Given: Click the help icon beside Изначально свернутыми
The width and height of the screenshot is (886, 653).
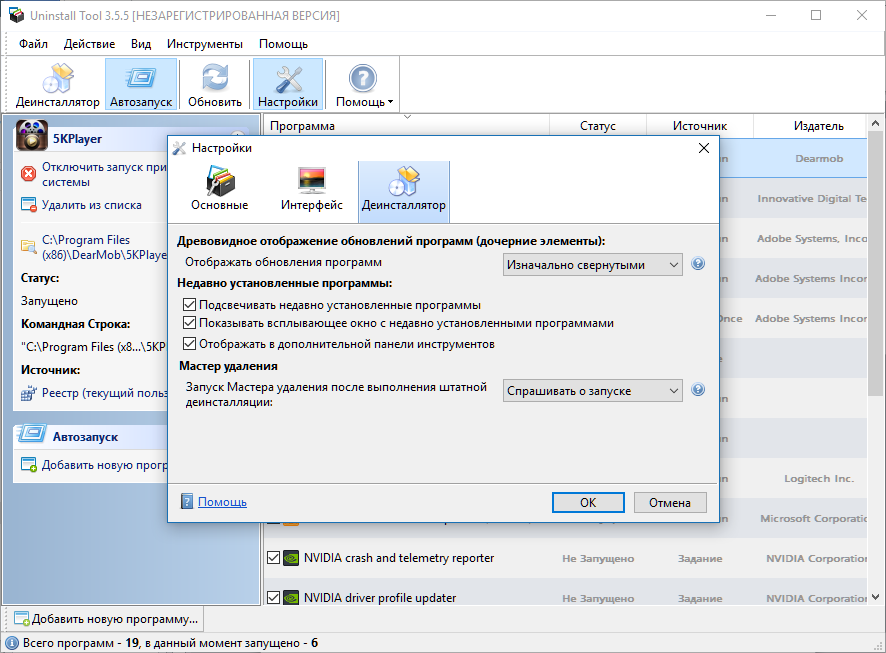Looking at the screenshot, I should tap(698, 264).
